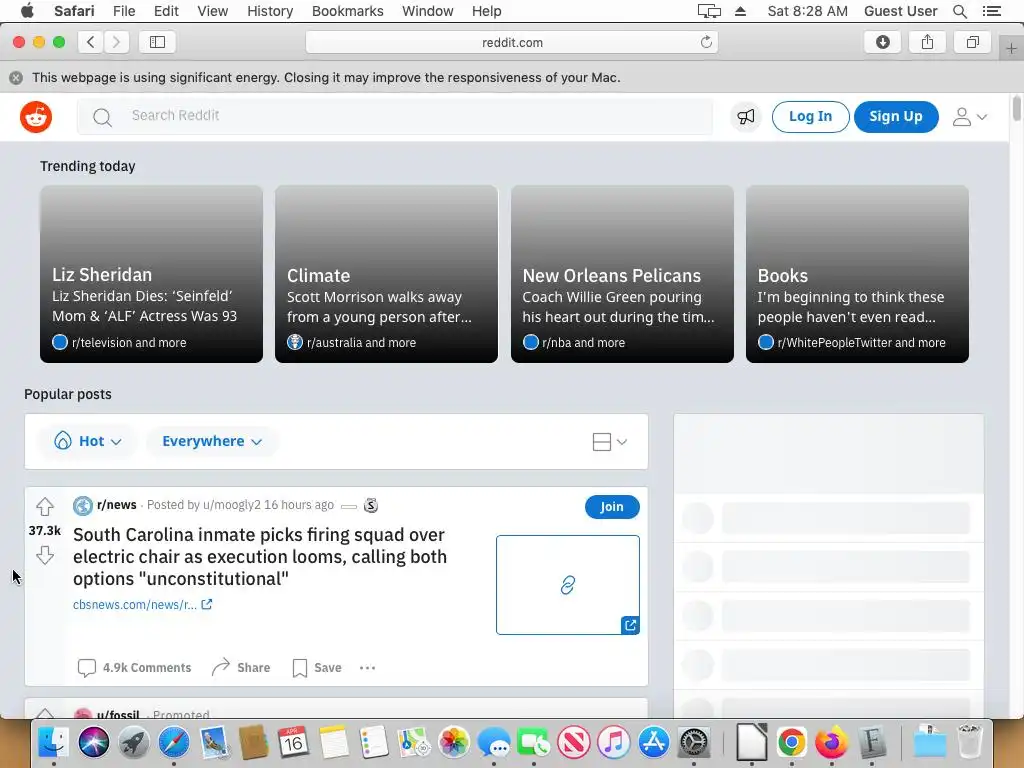Open Trash in the Dock
The width and height of the screenshot is (1024, 768).
(x=970, y=743)
